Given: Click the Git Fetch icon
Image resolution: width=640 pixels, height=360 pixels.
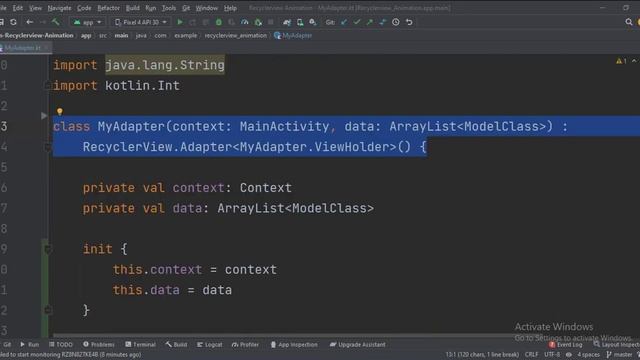Looking at the screenshot, I should 382,22.
